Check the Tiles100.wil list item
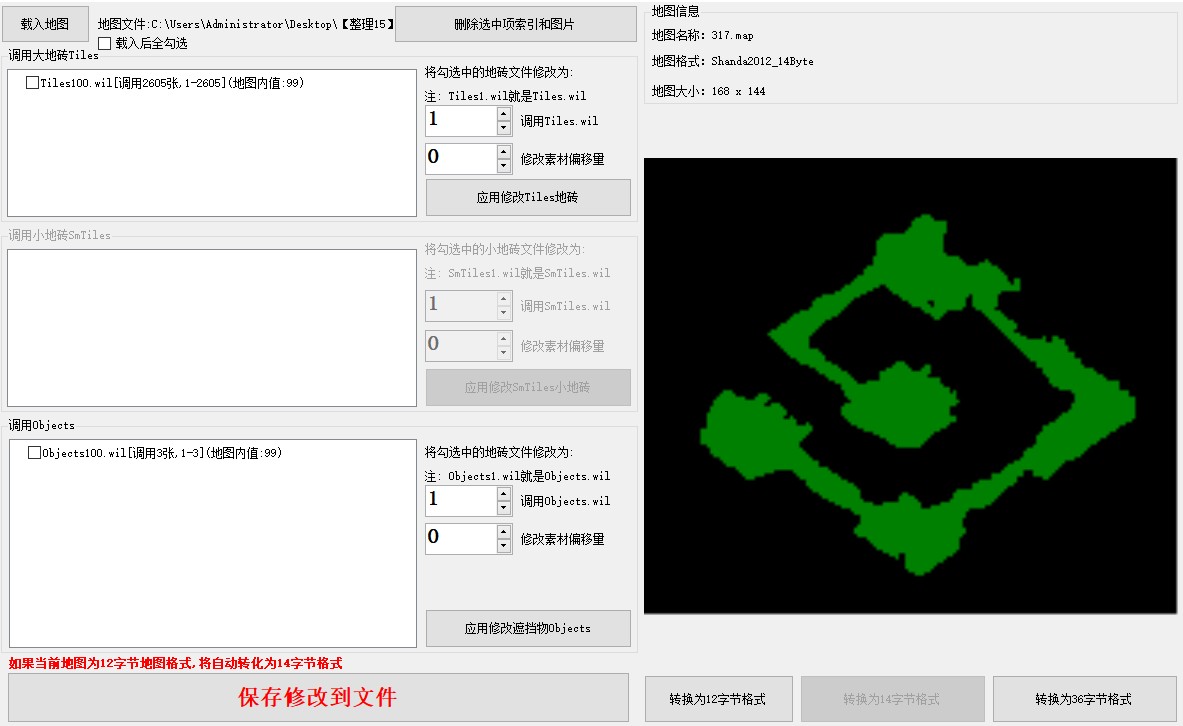The height and width of the screenshot is (726, 1183). click(33, 83)
